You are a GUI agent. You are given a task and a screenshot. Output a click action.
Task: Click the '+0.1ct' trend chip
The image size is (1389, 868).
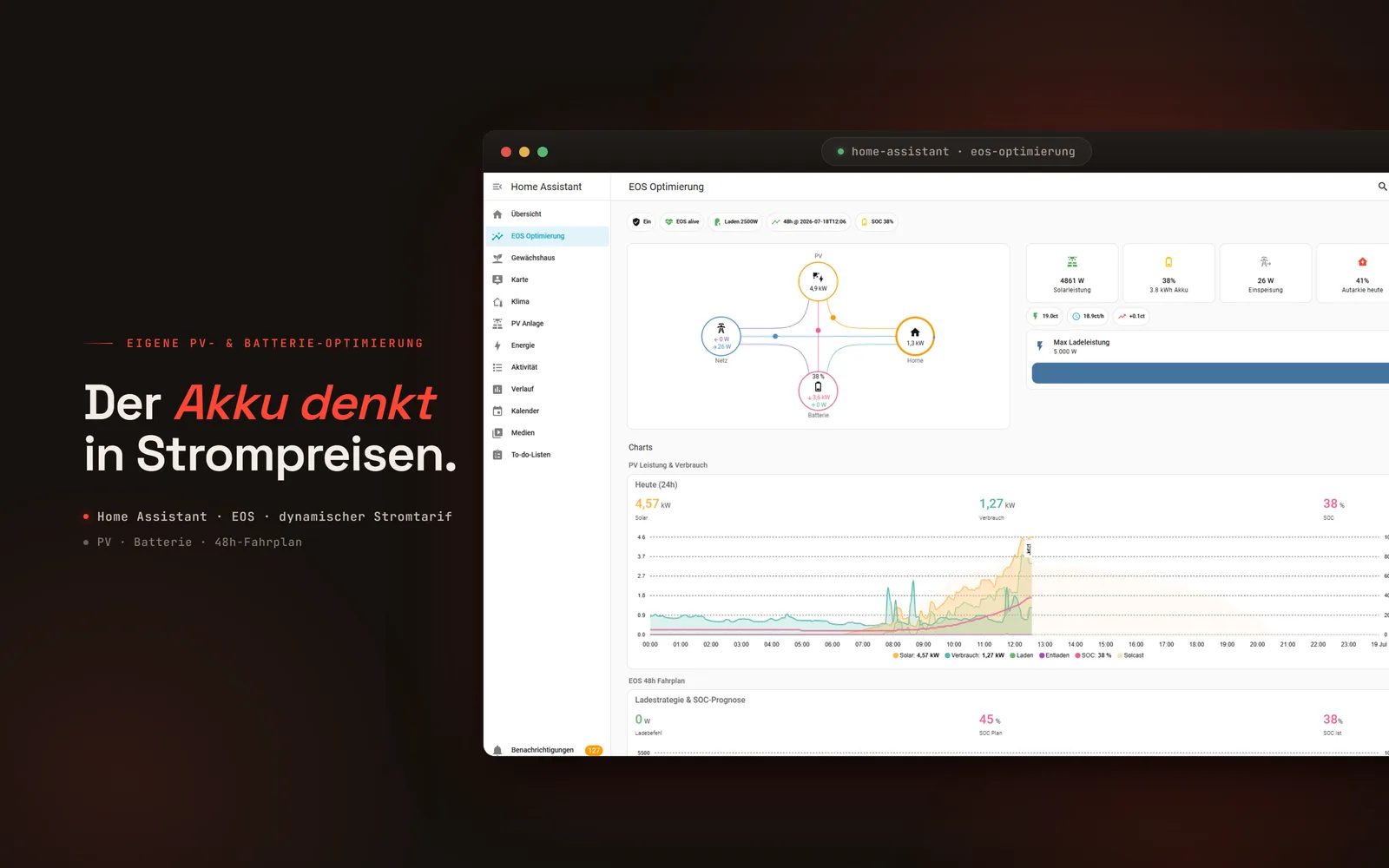[1131, 316]
